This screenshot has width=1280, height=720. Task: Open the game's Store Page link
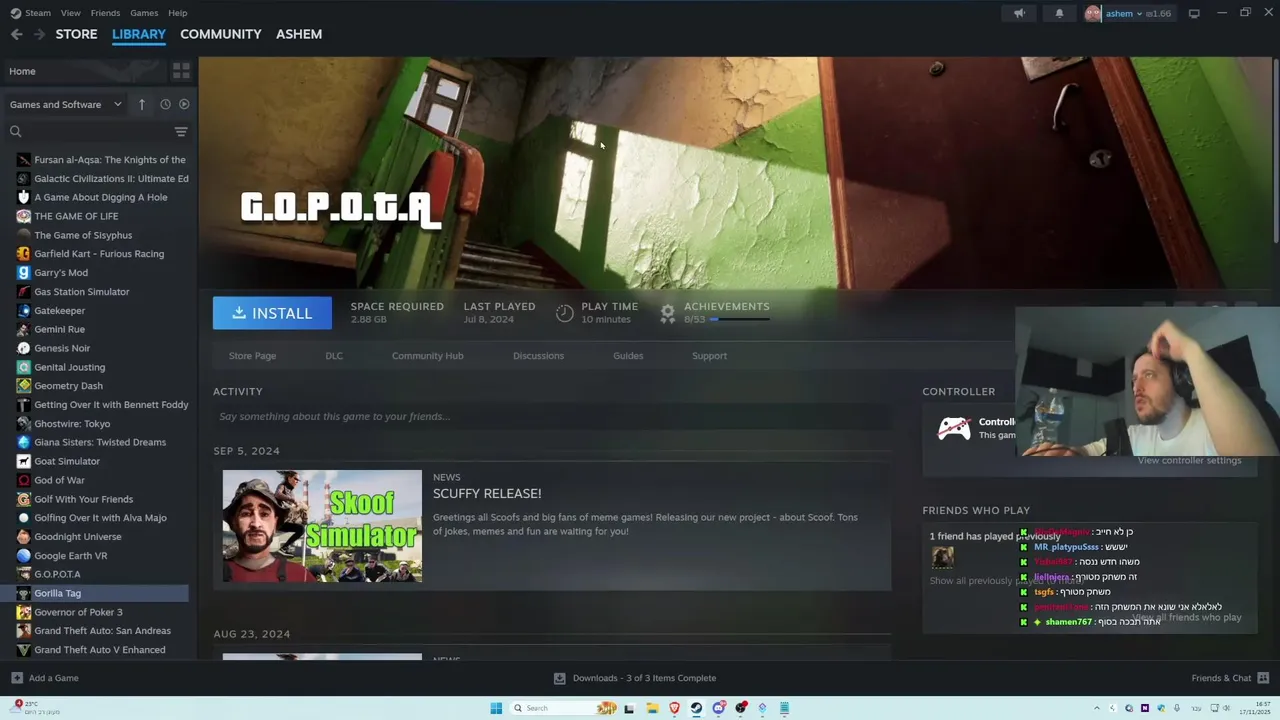coord(252,356)
